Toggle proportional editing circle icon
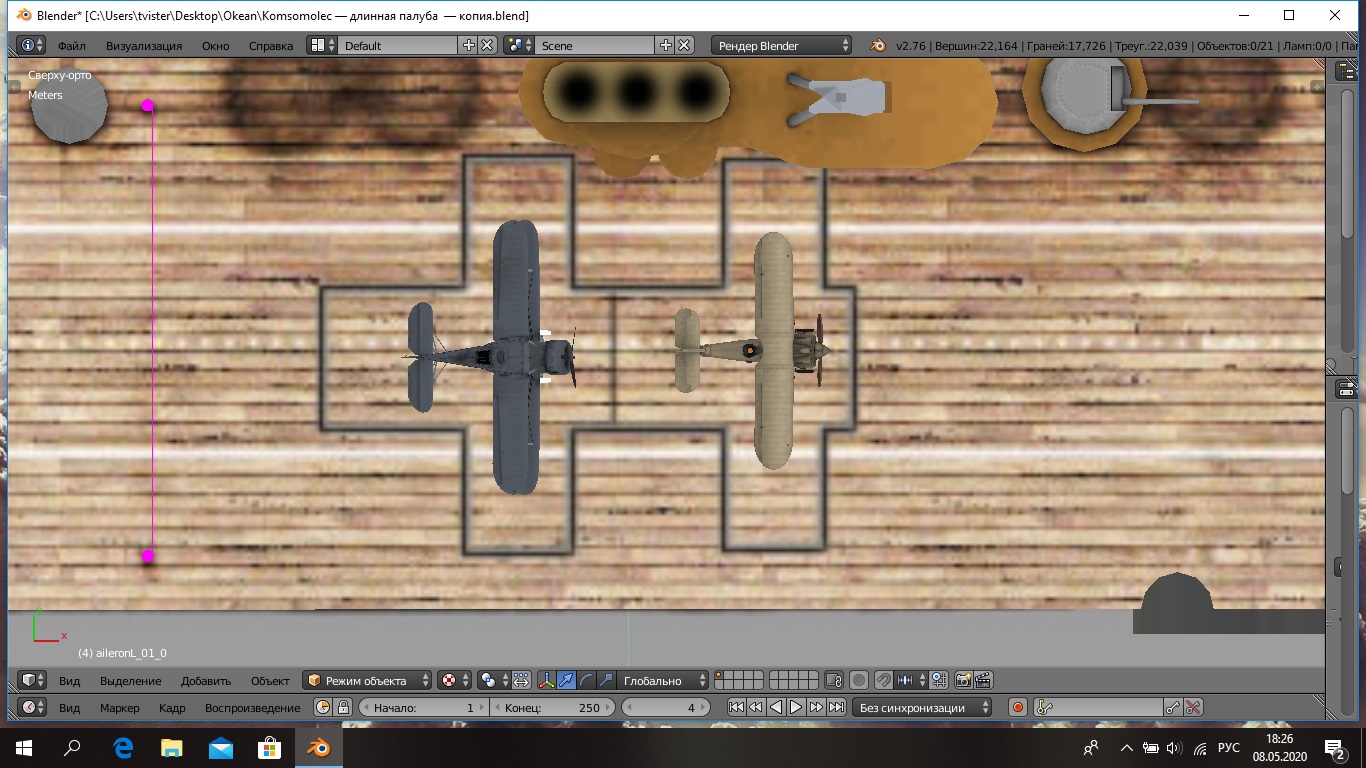Image resolution: width=1366 pixels, height=768 pixels. pyautogui.click(x=859, y=680)
